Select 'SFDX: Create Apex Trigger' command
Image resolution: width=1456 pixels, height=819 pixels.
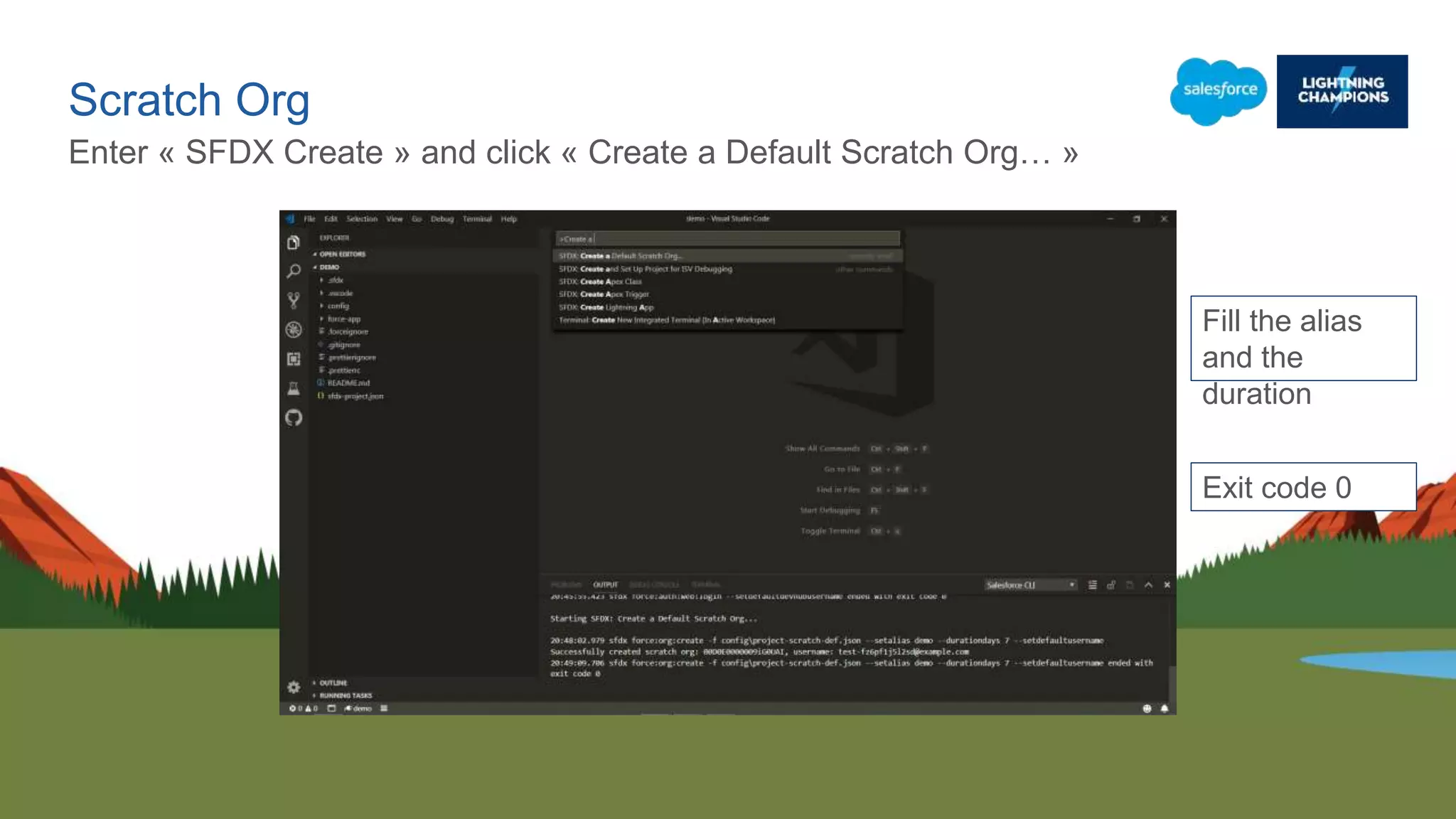[x=728, y=294]
